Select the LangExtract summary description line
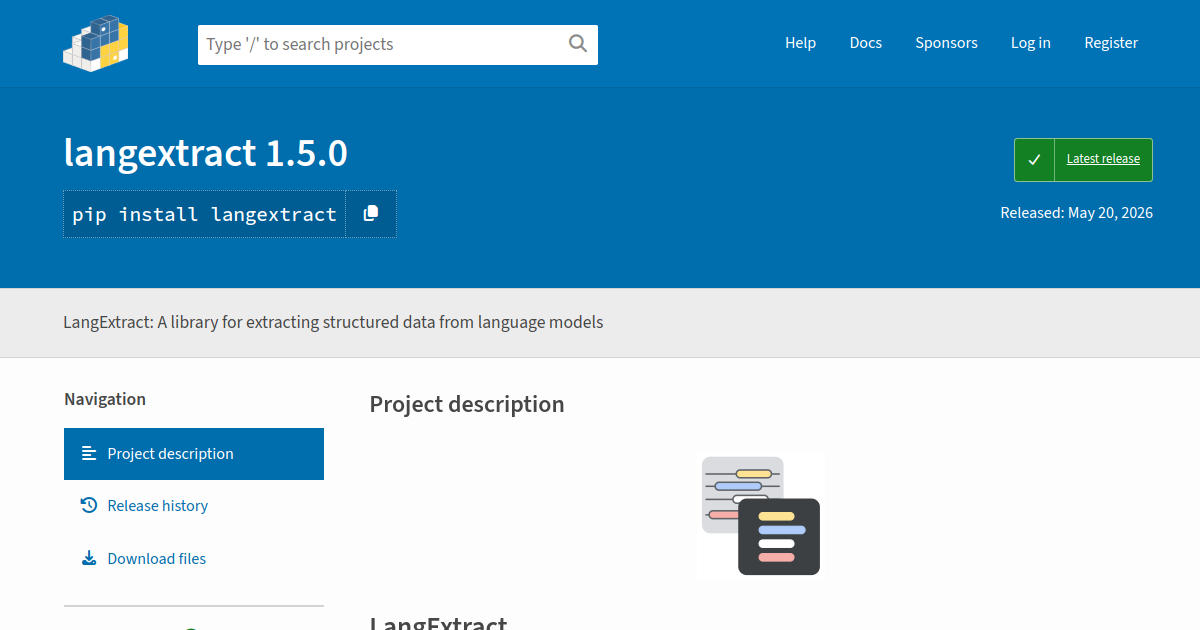1200x630 pixels. click(333, 322)
